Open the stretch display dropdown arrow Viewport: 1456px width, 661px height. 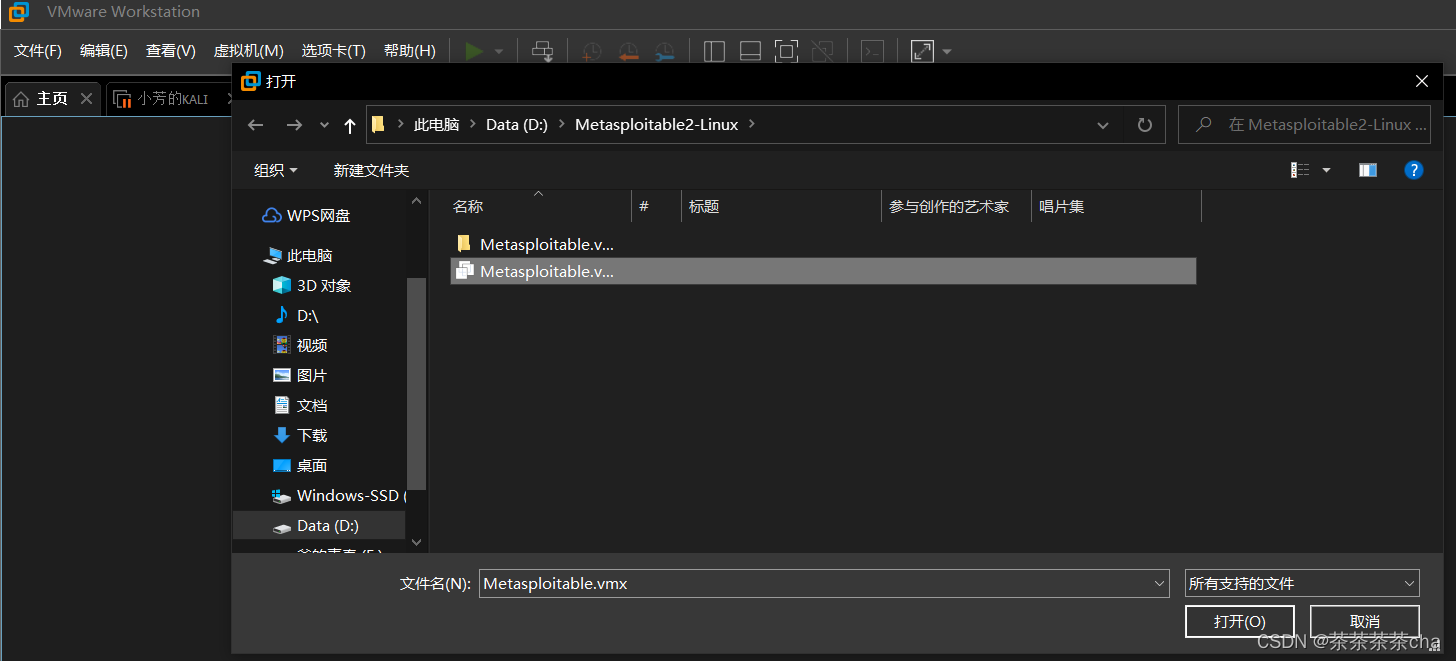pyautogui.click(x=947, y=51)
